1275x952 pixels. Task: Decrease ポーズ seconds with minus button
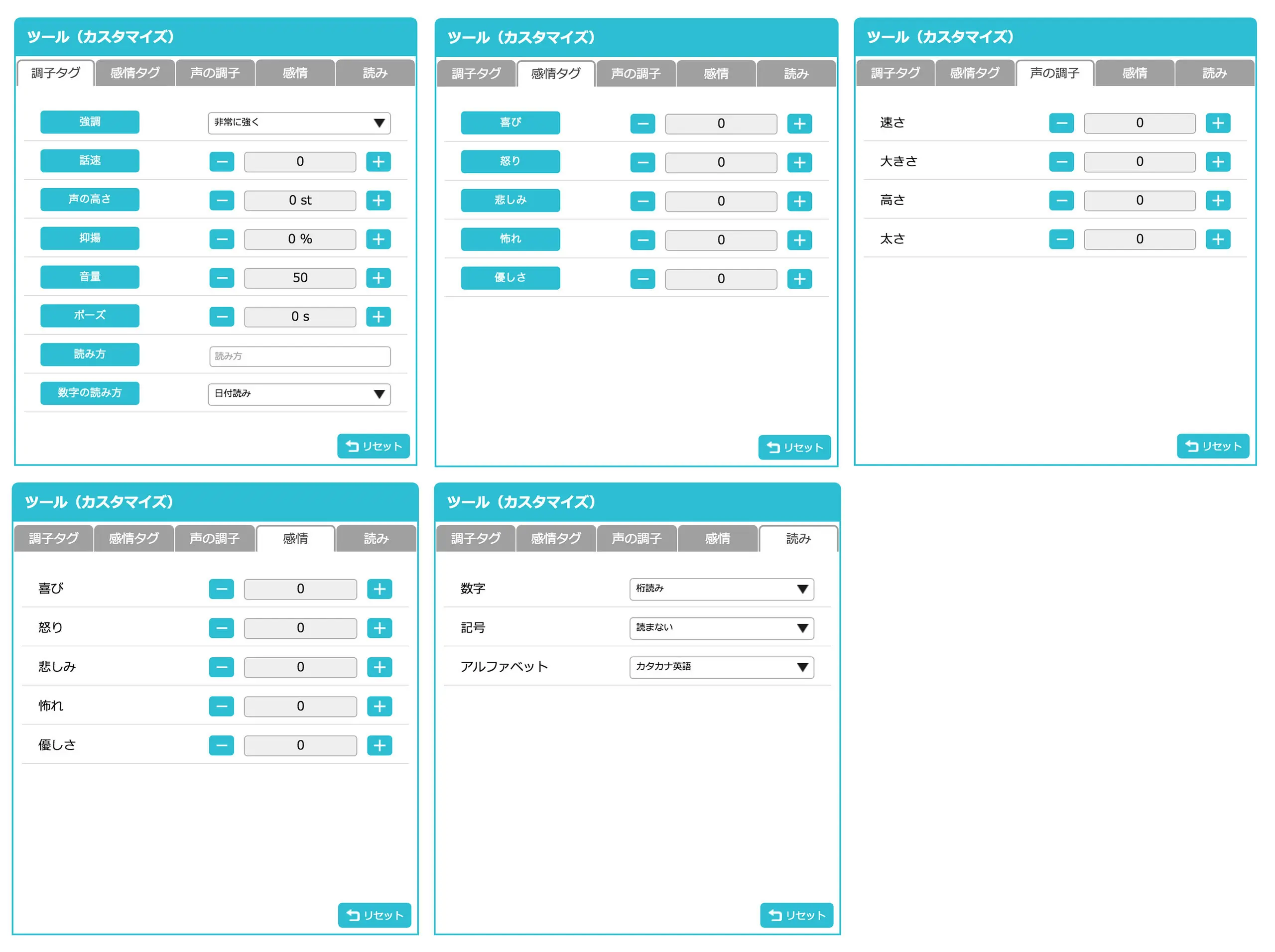point(222,316)
